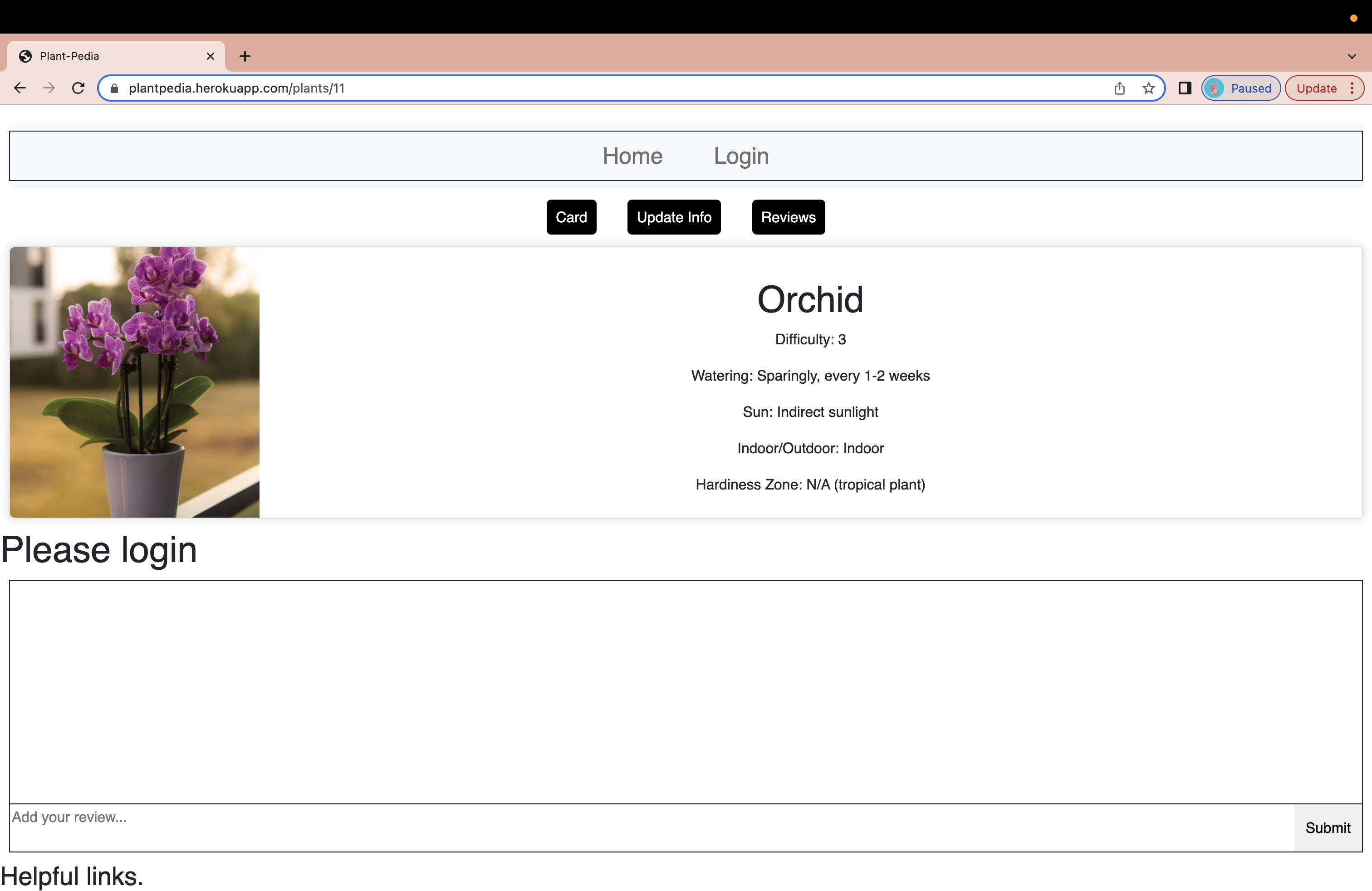Close the Plant-Pedia tab
Viewport: 1372px width, 891px height.
pyautogui.click(x=211, y=56)
